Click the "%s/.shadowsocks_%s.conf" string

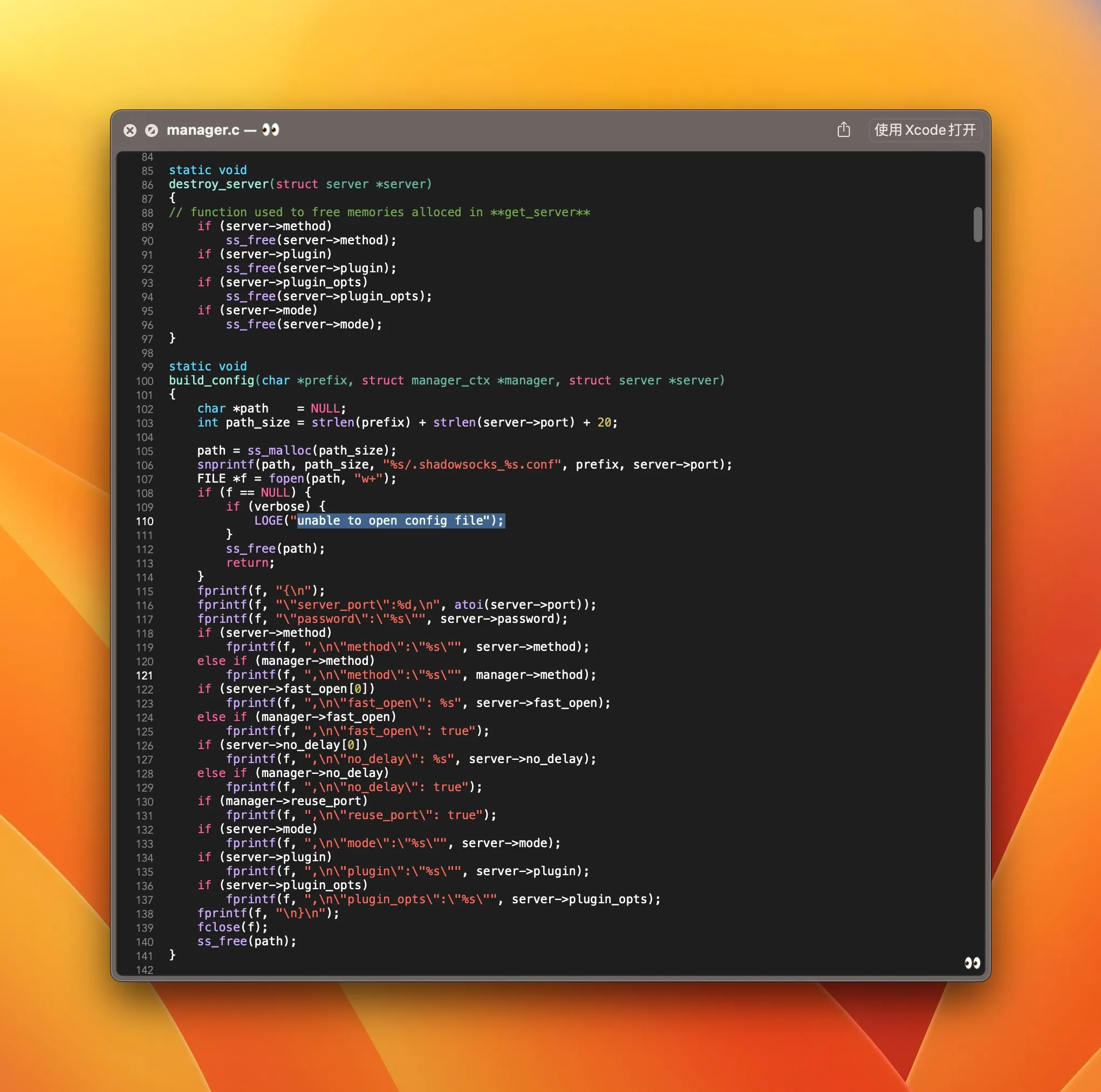click(473, 464)
